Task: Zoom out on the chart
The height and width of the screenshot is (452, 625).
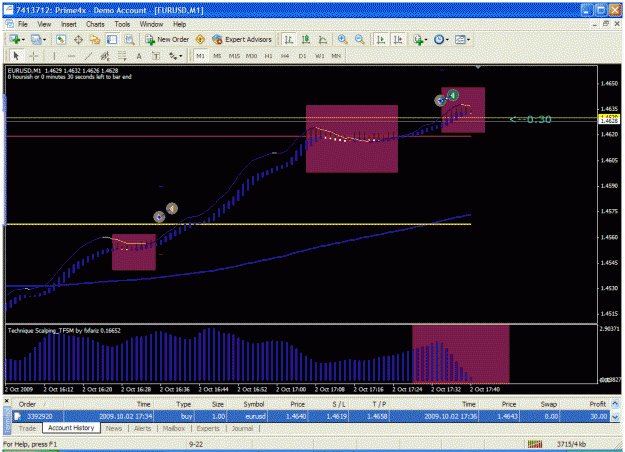Action: coord(360,39)
